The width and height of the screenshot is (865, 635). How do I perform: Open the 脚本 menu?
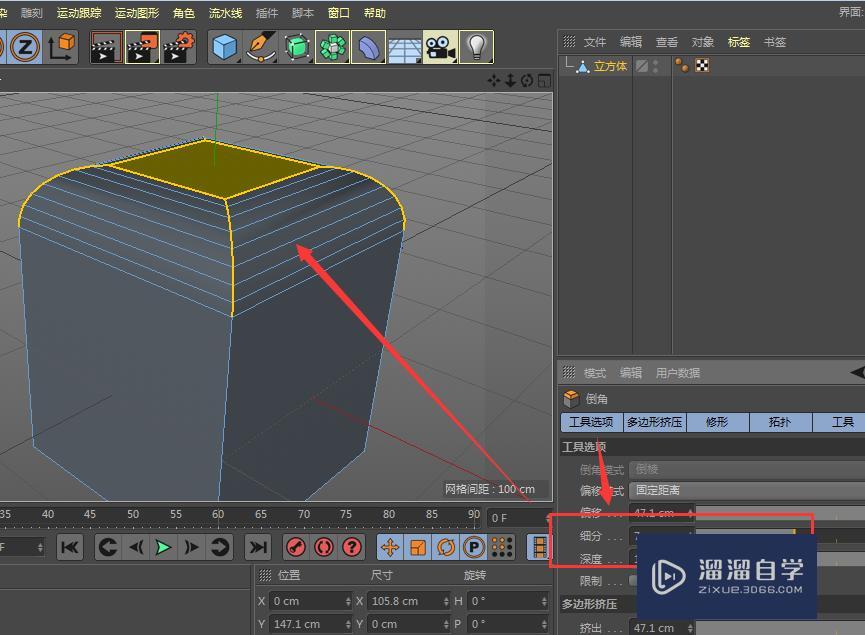point(303,13)
